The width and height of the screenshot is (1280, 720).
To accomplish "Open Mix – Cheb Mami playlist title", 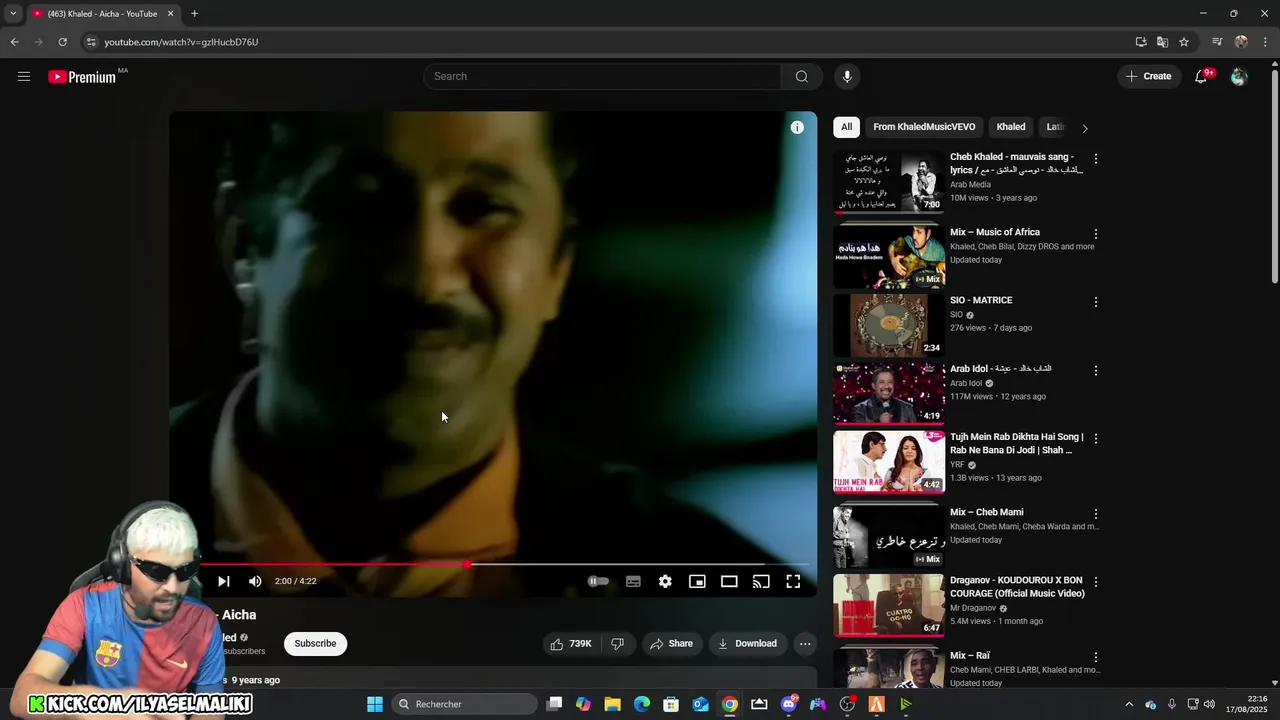I will (987, 512).
